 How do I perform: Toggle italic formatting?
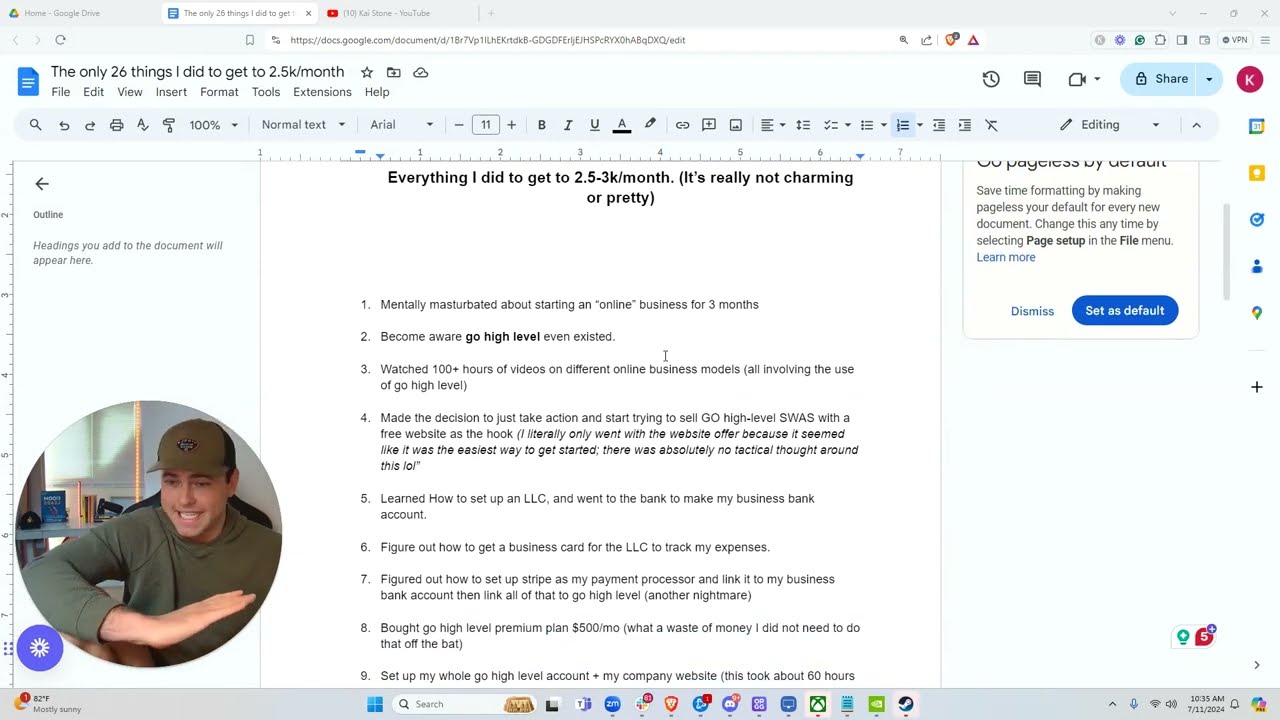pyautogui.click(x=568, y=125)
